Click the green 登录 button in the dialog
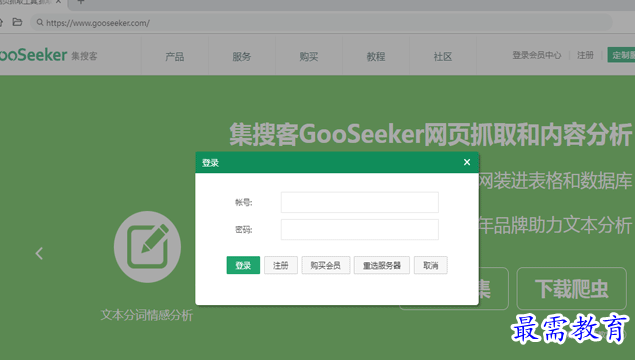This screenshot has height=360, width=635. 243,265
